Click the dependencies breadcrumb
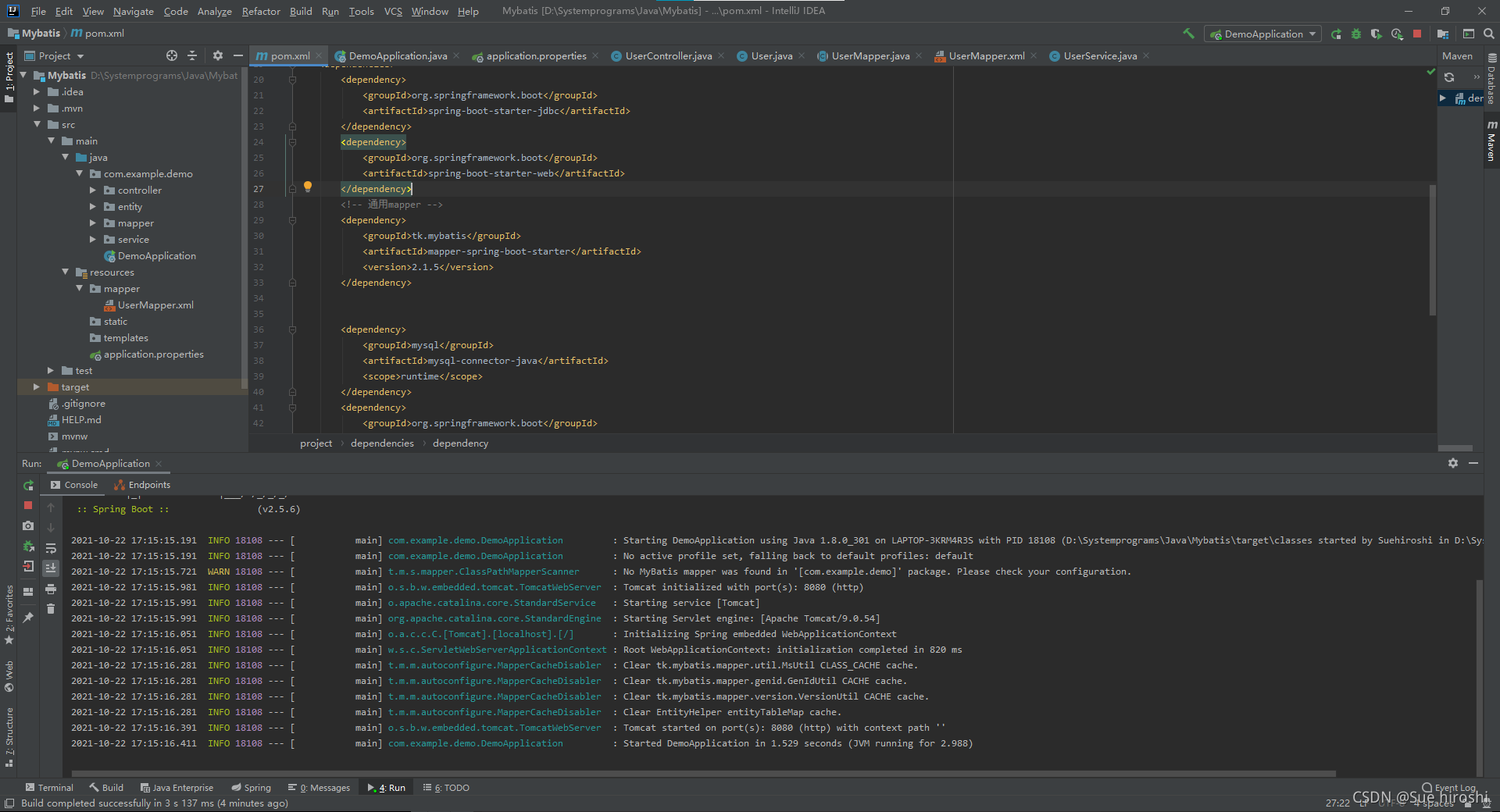1500x812 pixels. pyautogui.click(x=382, y=443)
